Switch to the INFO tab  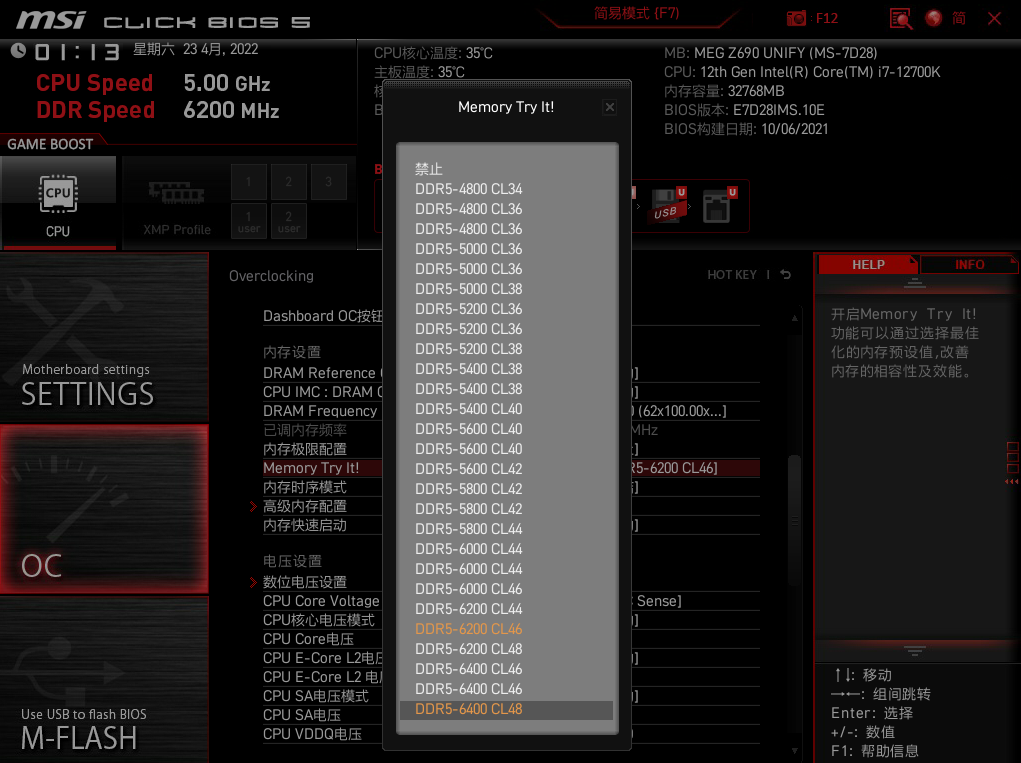tap(968, 264)
